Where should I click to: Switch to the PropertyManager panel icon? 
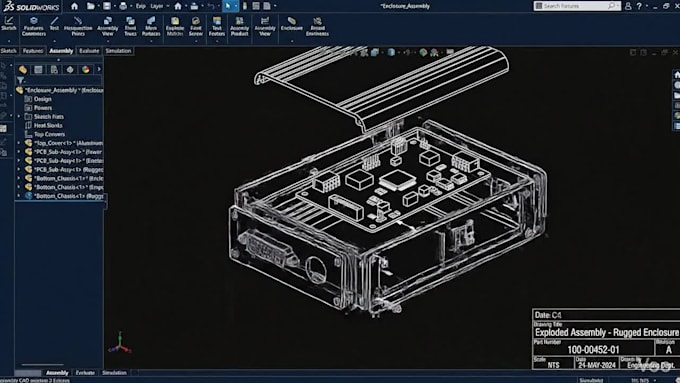pyautogui.click(x=38, y=69)
